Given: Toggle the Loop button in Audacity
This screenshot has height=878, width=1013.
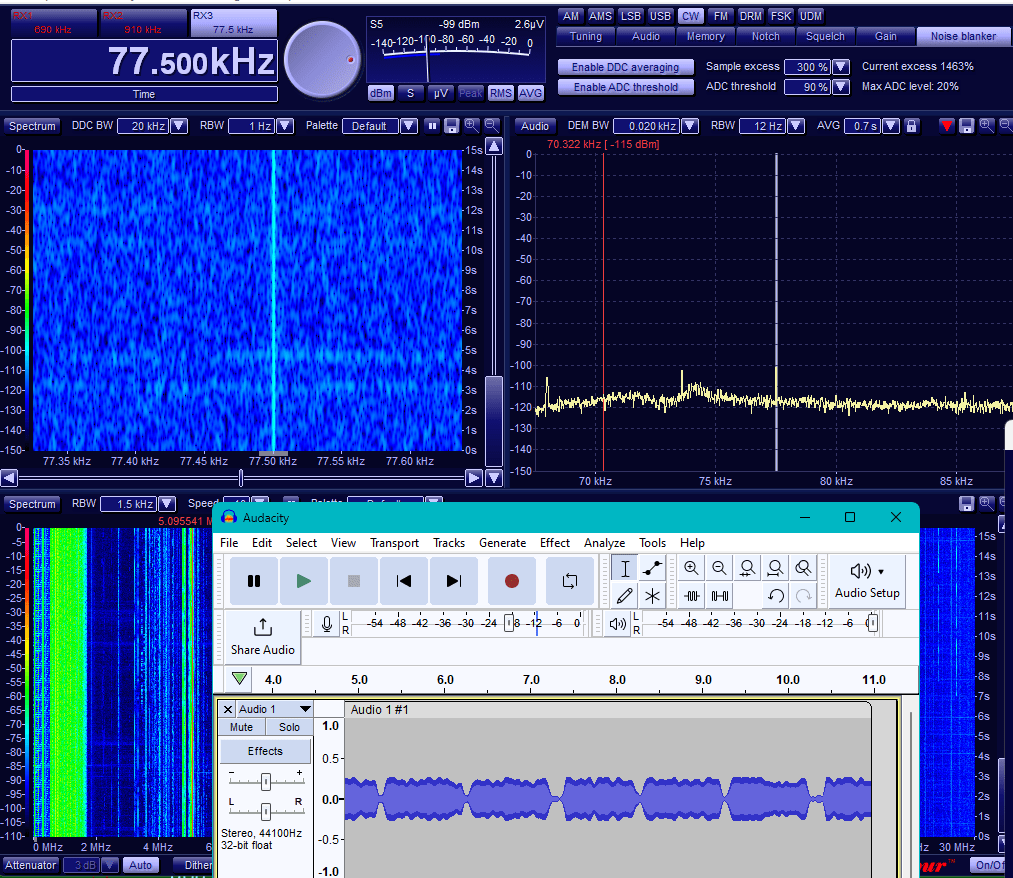Looking at the screenshot, I should pos(570,581).
